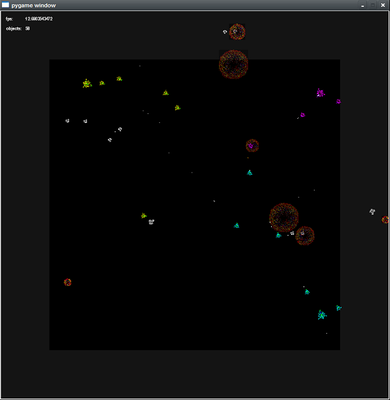Viewport: 390px width, 400px height.
Task: Select the white ship beside the lone yellow ship
Action: pyautogui.click(x=151, y=222)
